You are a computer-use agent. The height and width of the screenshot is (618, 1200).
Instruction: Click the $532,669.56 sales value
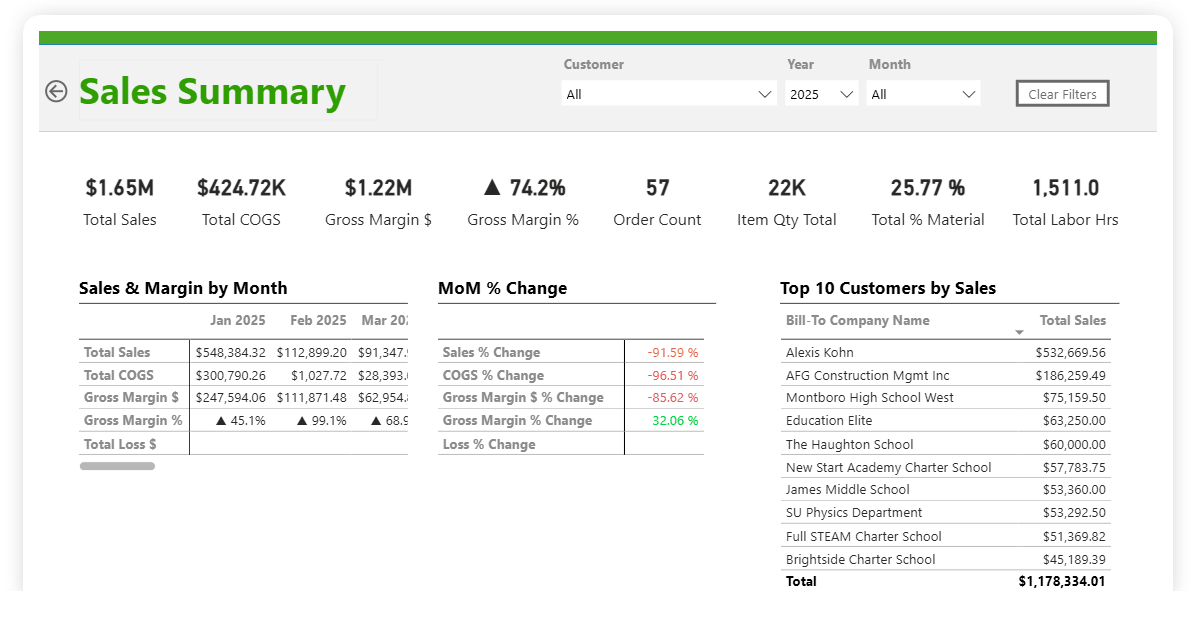point(1070,352)
